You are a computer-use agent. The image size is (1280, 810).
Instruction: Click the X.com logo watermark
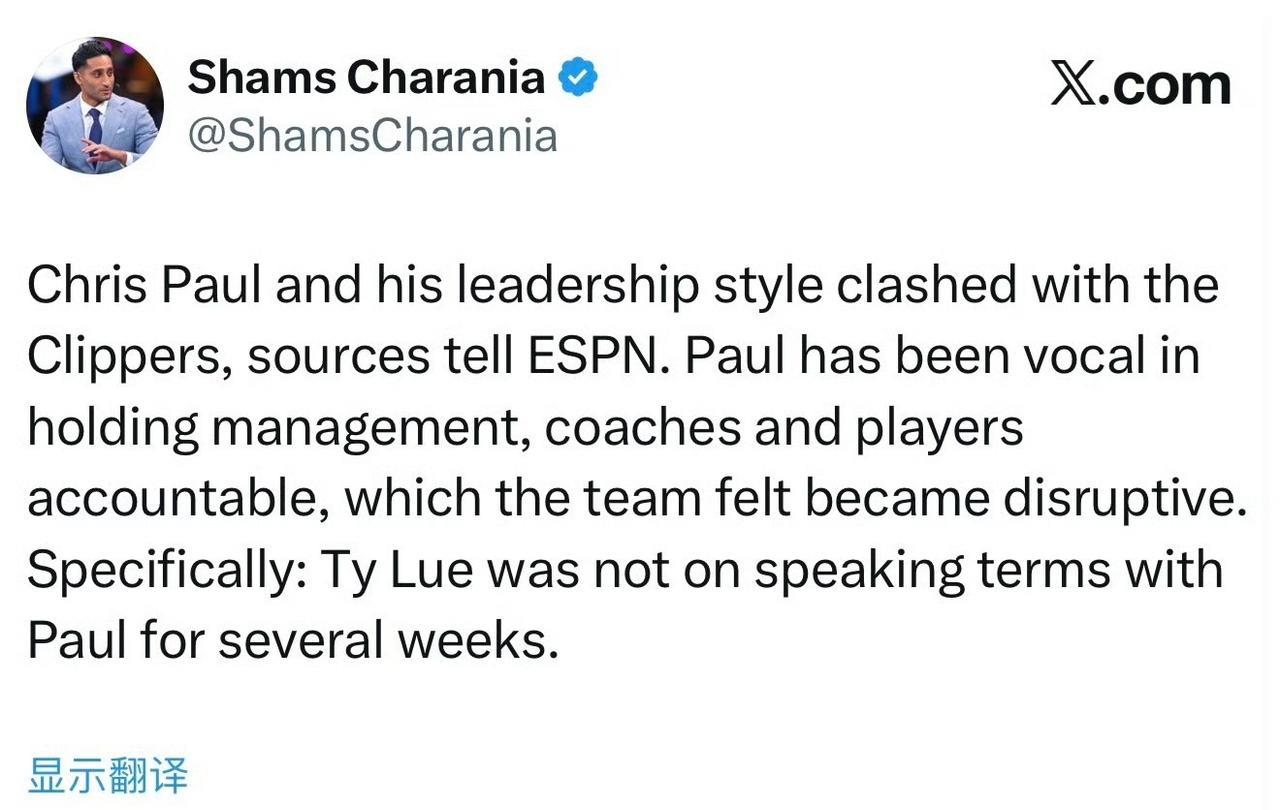1140,84
